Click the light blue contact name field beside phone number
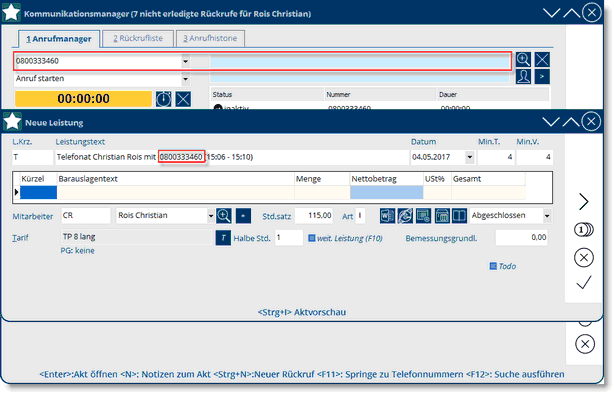The image size is (614, 394). click(x=359, y=61)
